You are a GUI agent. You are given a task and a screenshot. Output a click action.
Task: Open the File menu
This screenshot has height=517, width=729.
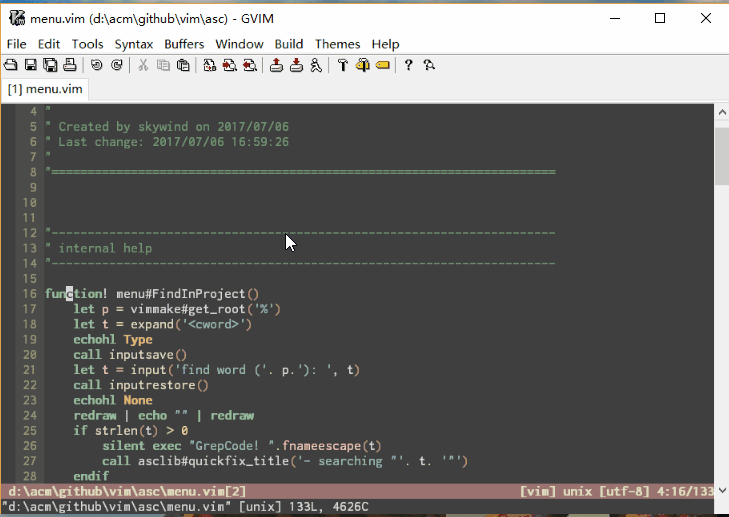click(17, 44)
